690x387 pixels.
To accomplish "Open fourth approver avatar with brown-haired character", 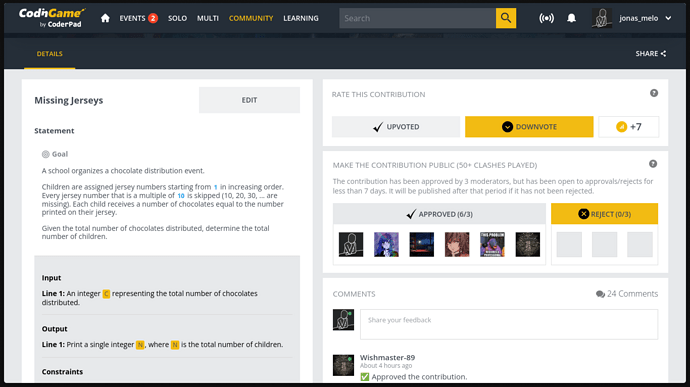I will [x=457, y=244].
